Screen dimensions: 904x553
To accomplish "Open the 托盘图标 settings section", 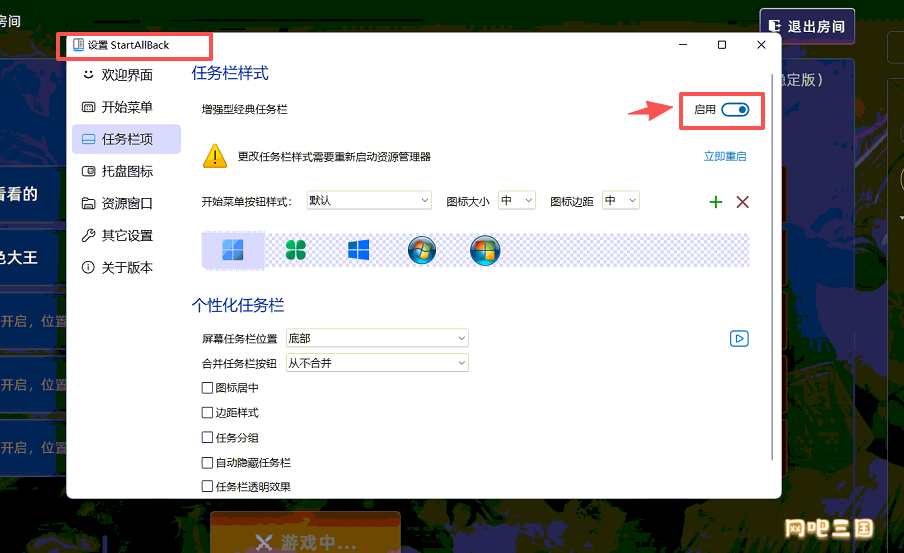I will 127,171.
